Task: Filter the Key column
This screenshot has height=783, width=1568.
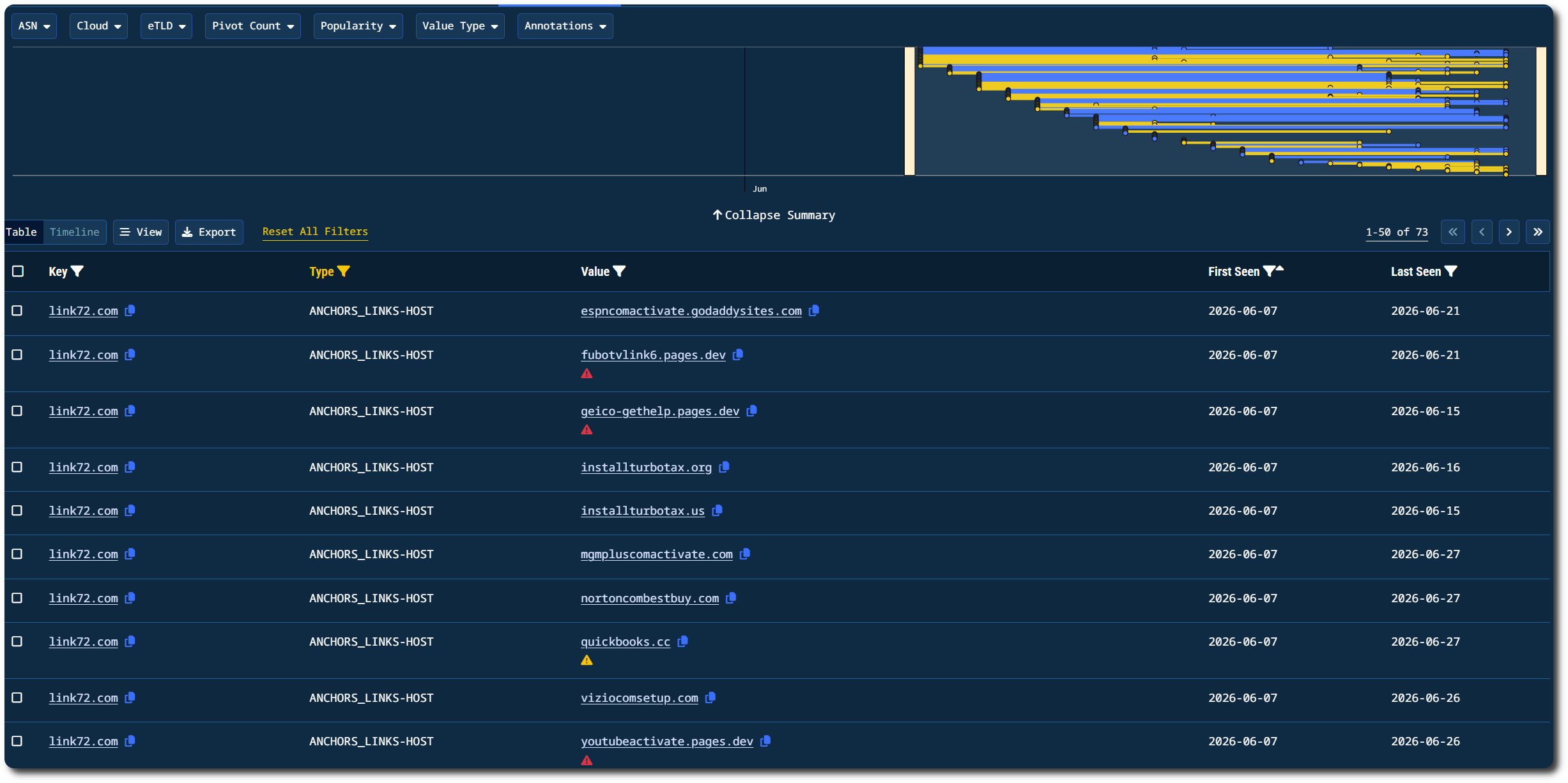Action: 77,271
